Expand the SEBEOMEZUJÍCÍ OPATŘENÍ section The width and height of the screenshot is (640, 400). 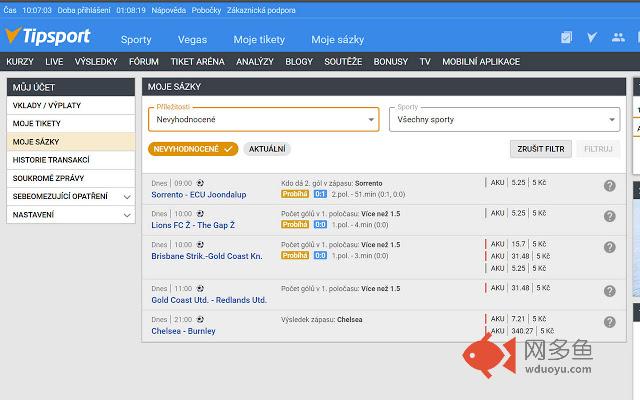coord(71,196)
